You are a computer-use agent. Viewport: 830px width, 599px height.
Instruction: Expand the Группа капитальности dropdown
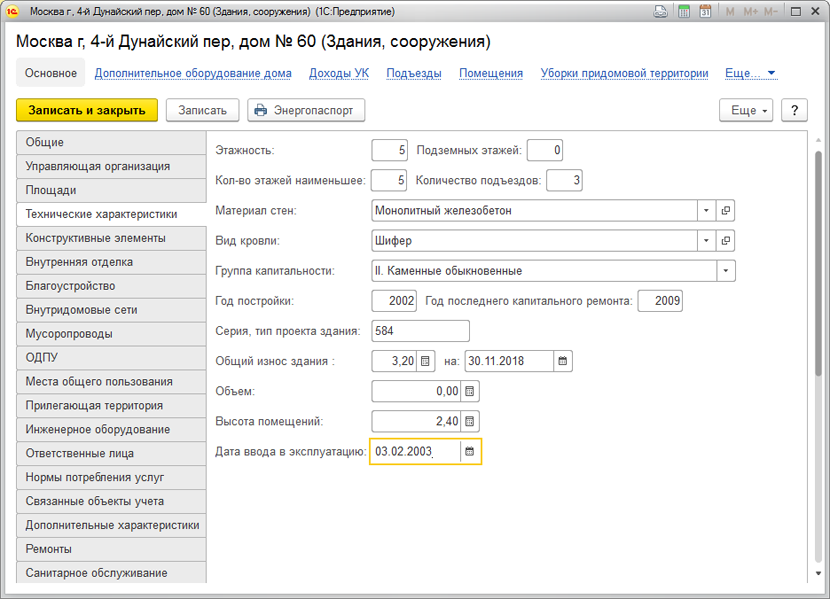click(x=726, y=271)
